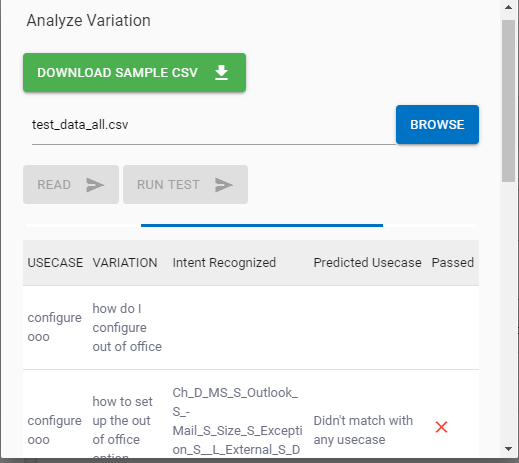The height and width of the screenshot is (463, 519).
Task: Click the scrollbar up arrow
Action: (508, 7)
